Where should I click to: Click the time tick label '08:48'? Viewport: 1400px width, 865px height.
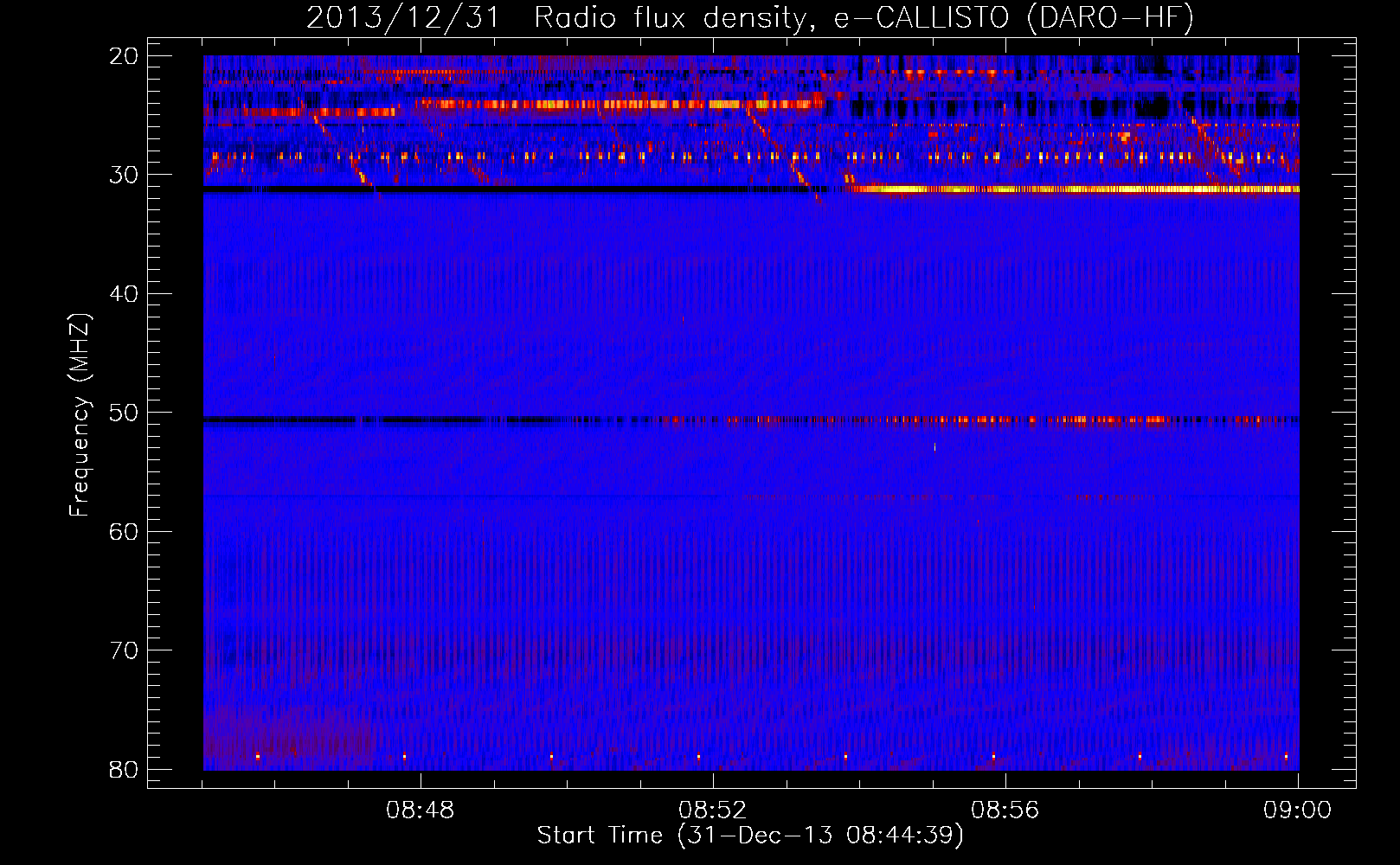click(421, 811)
